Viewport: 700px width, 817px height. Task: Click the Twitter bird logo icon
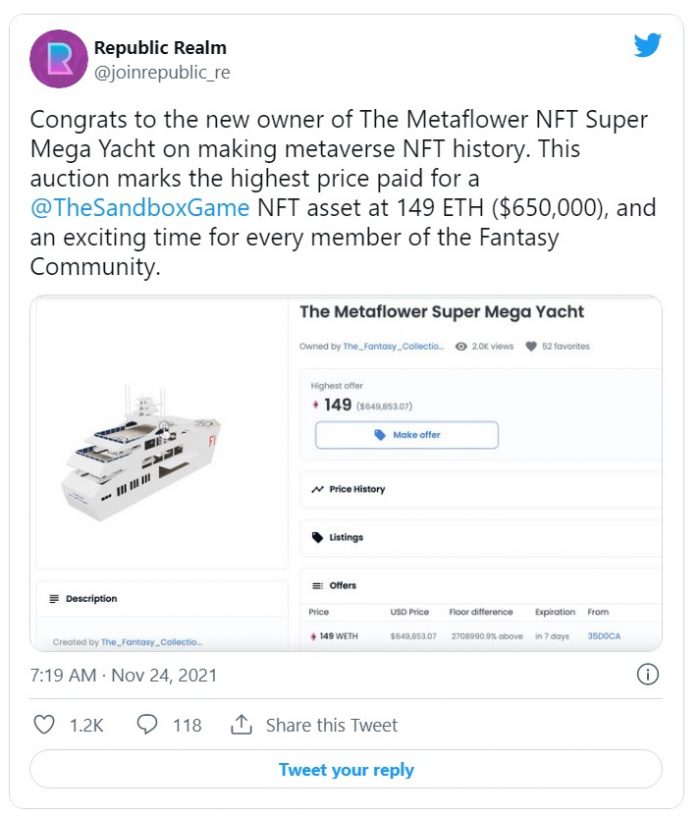coord(647,45)
